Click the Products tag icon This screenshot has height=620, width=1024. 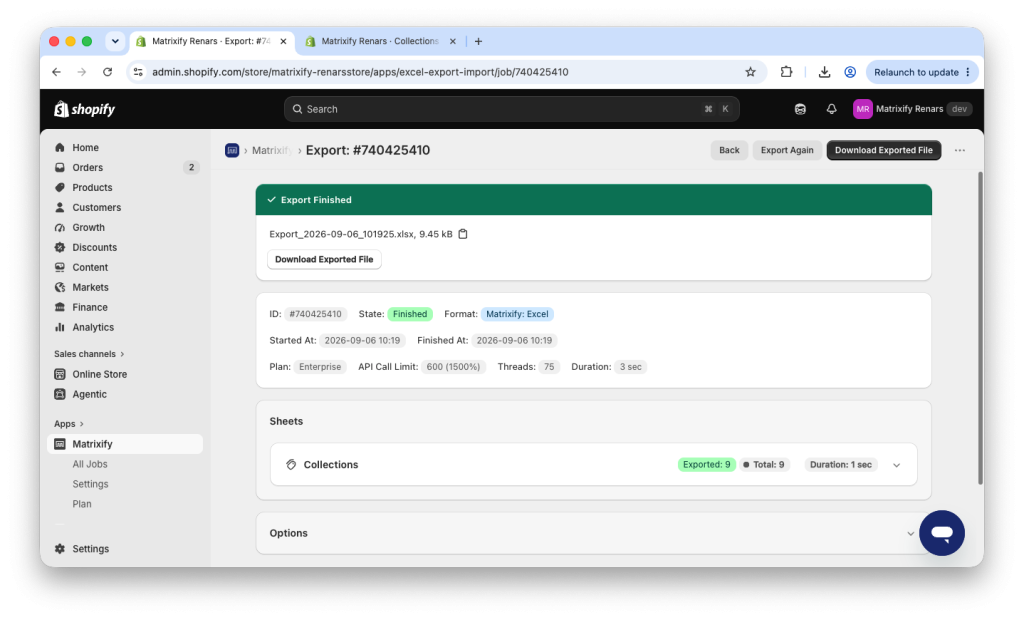pos(60,188)
